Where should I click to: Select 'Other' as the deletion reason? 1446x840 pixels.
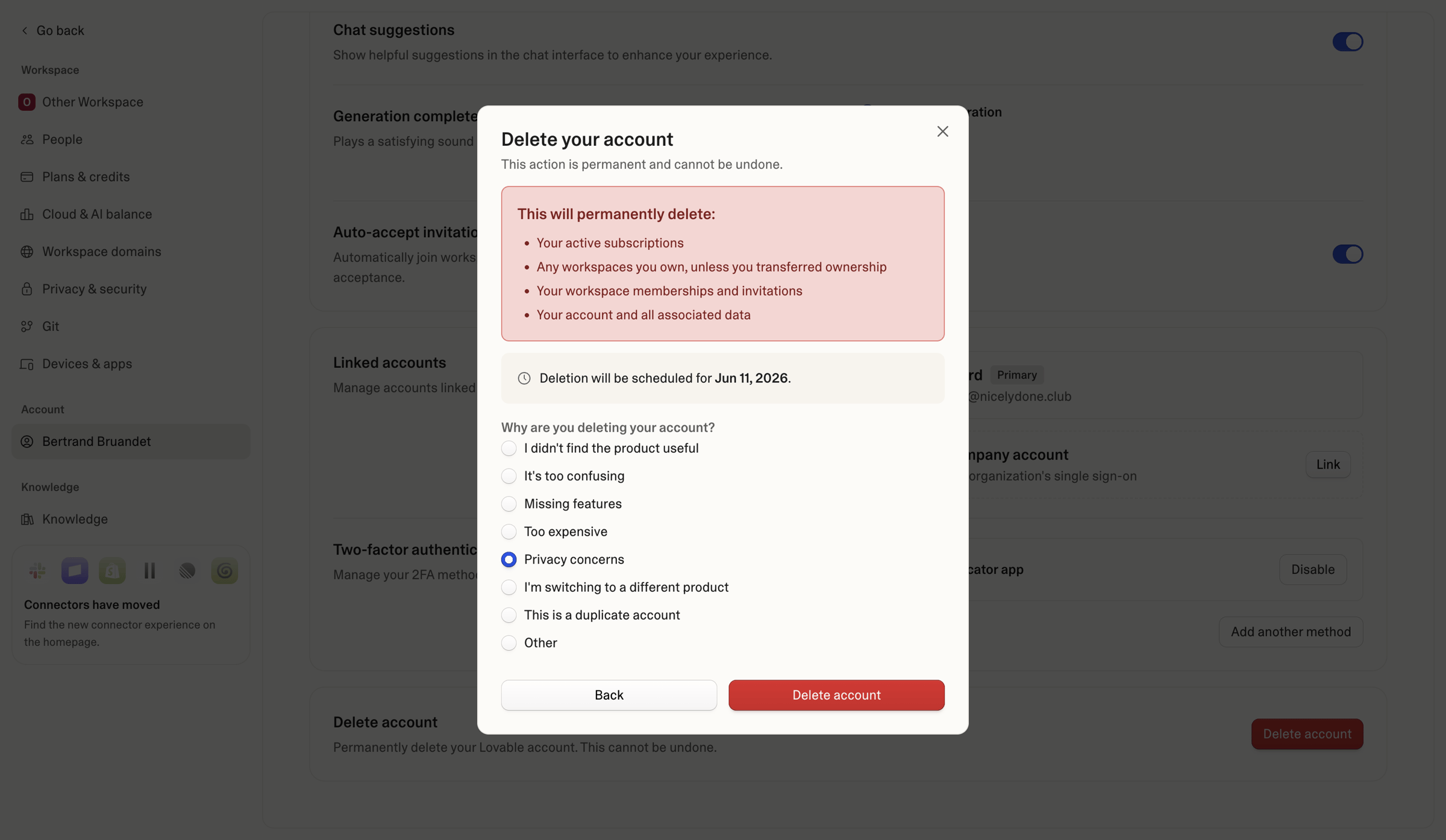[509, 642]
